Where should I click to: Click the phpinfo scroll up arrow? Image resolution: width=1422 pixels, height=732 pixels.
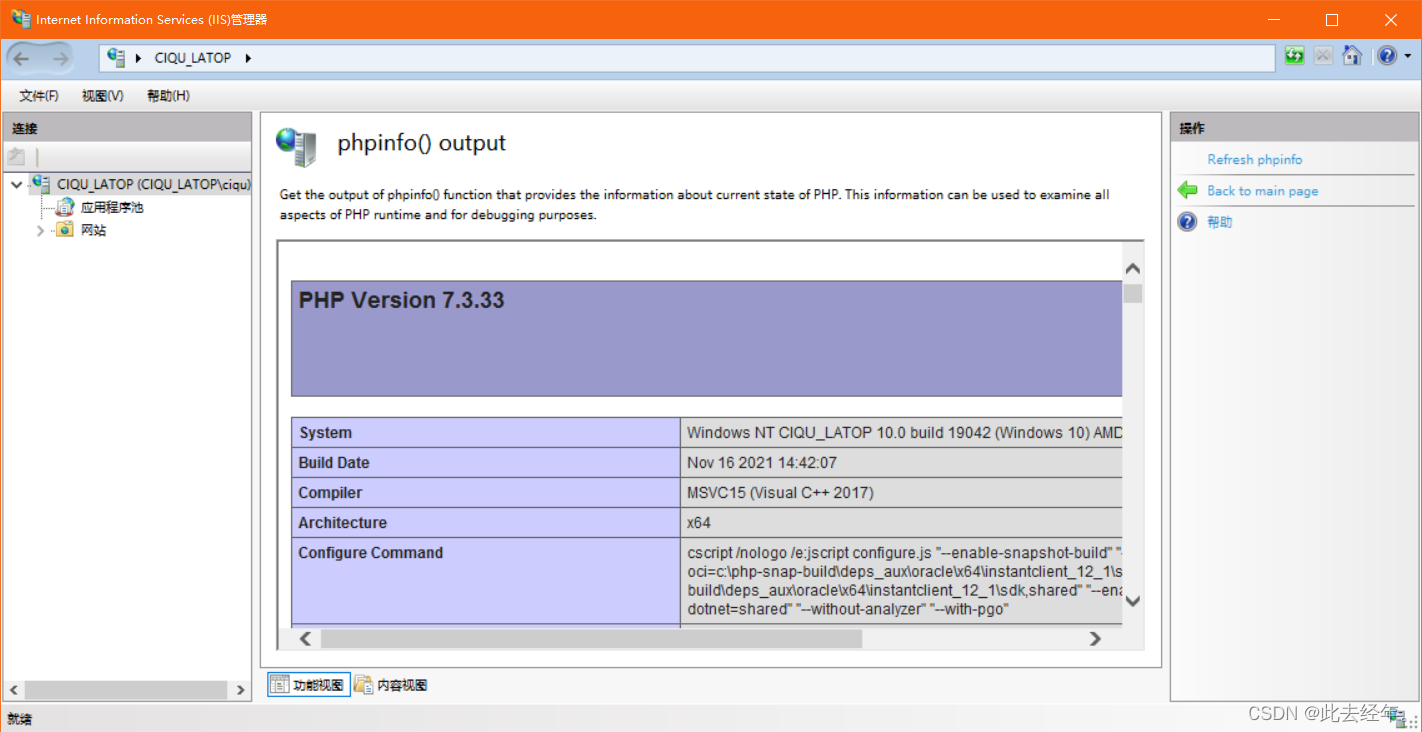tap(1133, 269)
